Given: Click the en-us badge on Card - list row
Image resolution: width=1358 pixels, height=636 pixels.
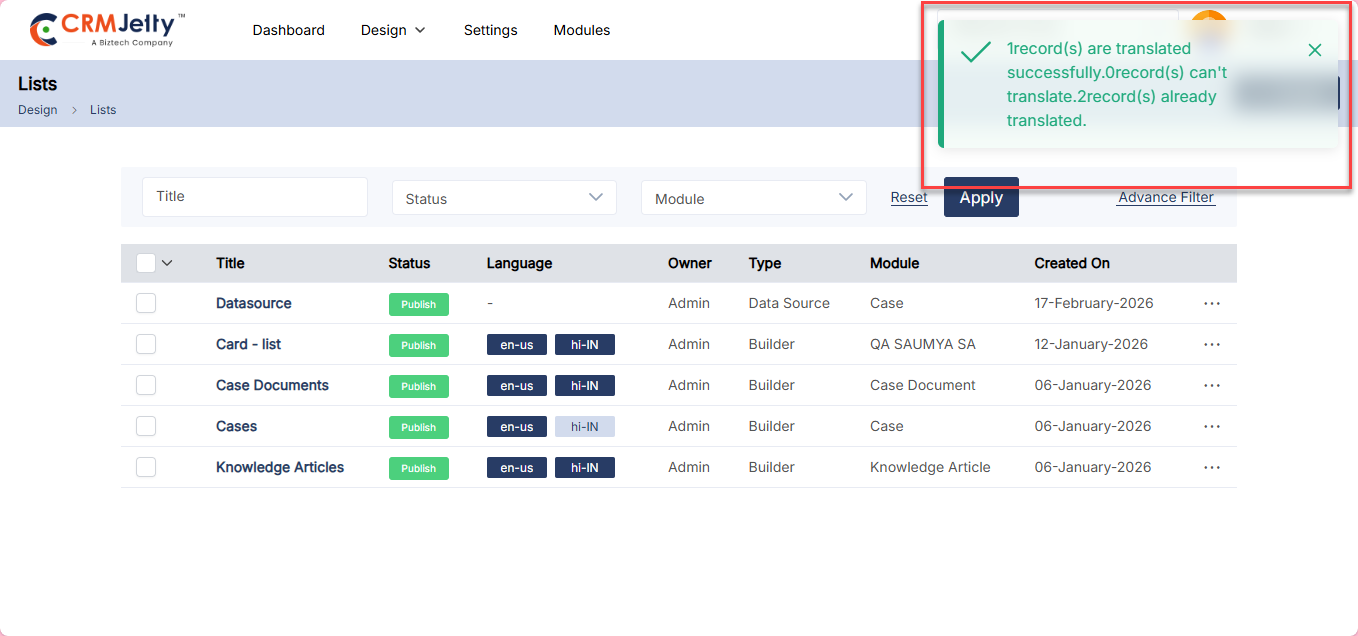Looking at the screenshot, I should coord(516,345).
